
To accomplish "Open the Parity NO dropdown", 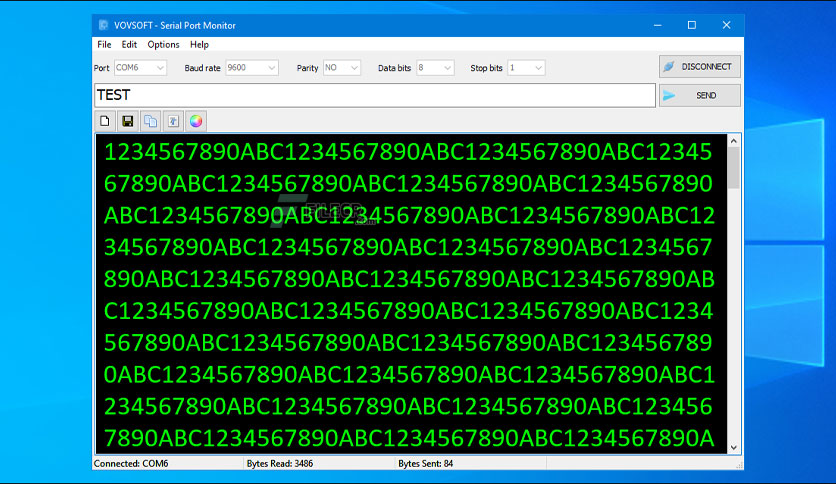I will 342,68.
